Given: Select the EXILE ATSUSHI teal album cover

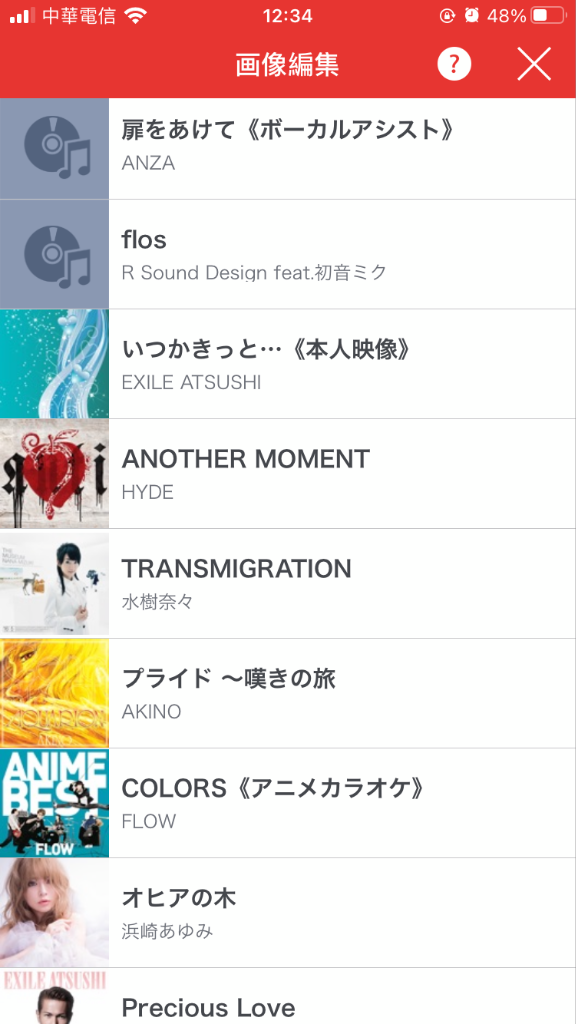Looking at the screenshot, I should 54,364.
